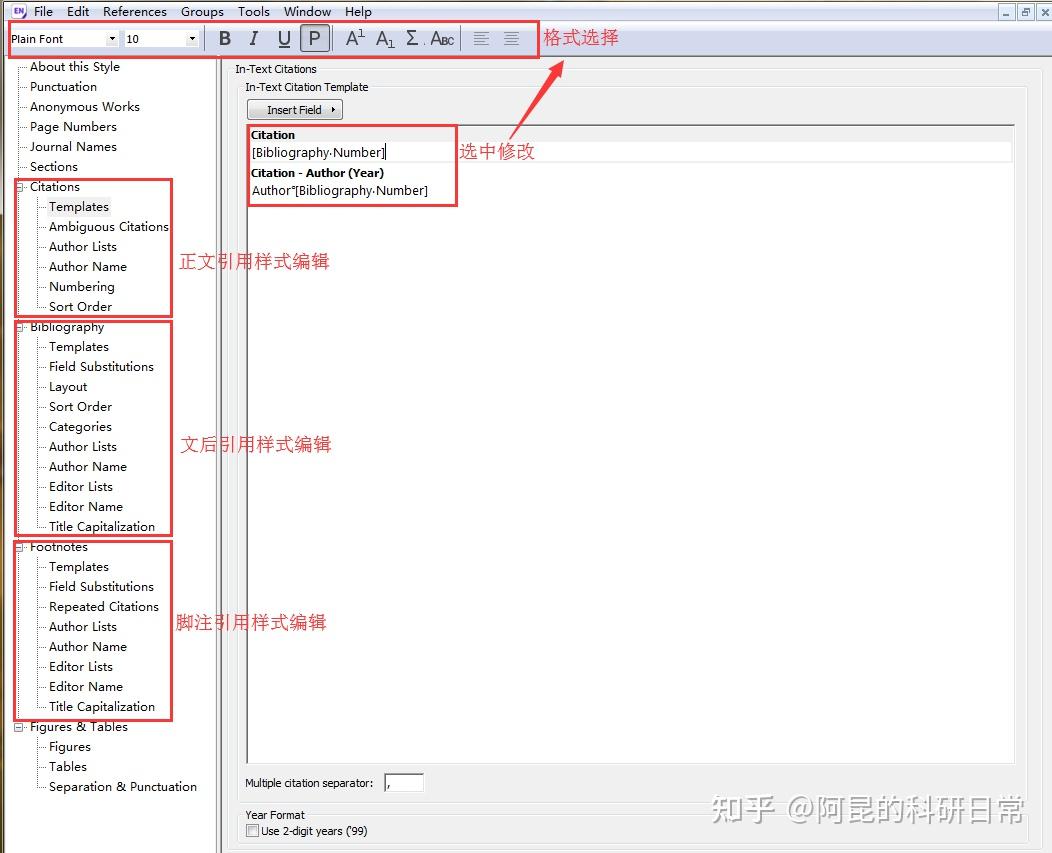Open the Symbol (Σ) insert icon
This screenshot has width=1052, height=853.
pos(411,38)
